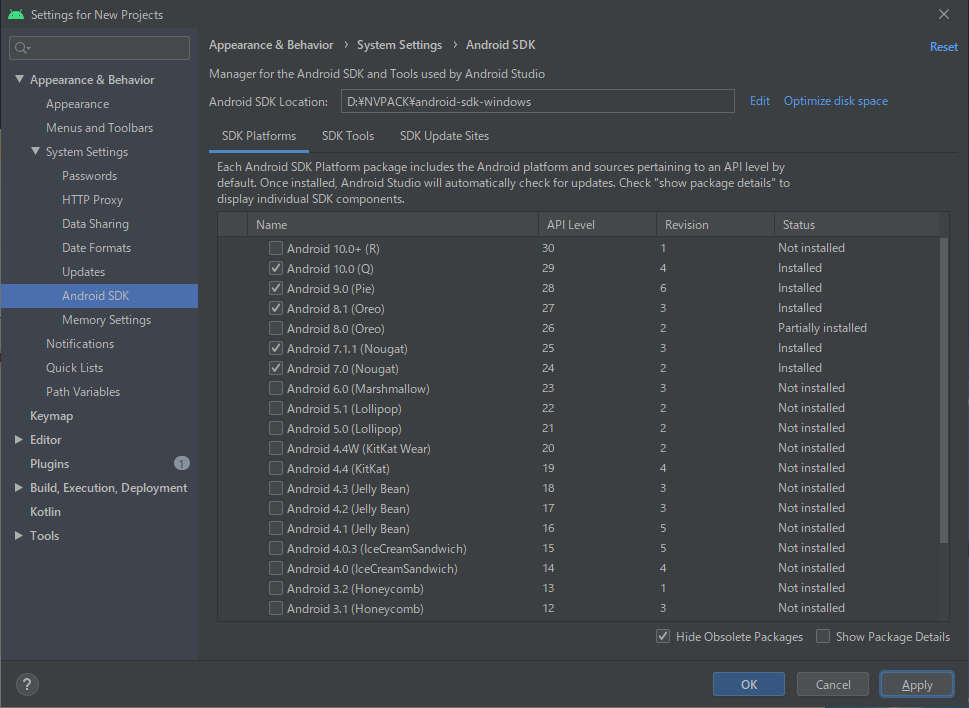
Task: Select Date Formats settings item
Action: pyautogui.click(x=96, y=248)
